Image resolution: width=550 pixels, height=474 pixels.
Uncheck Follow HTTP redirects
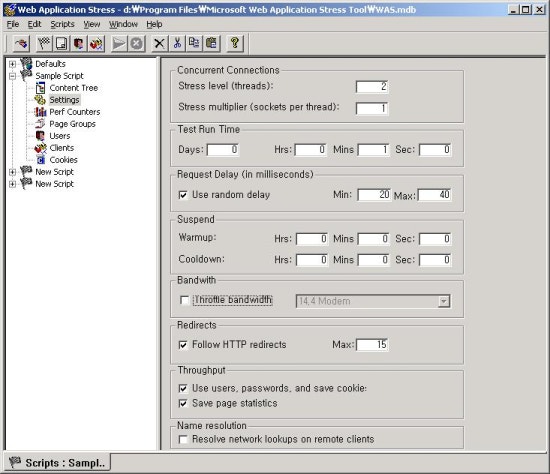(183, 345)
